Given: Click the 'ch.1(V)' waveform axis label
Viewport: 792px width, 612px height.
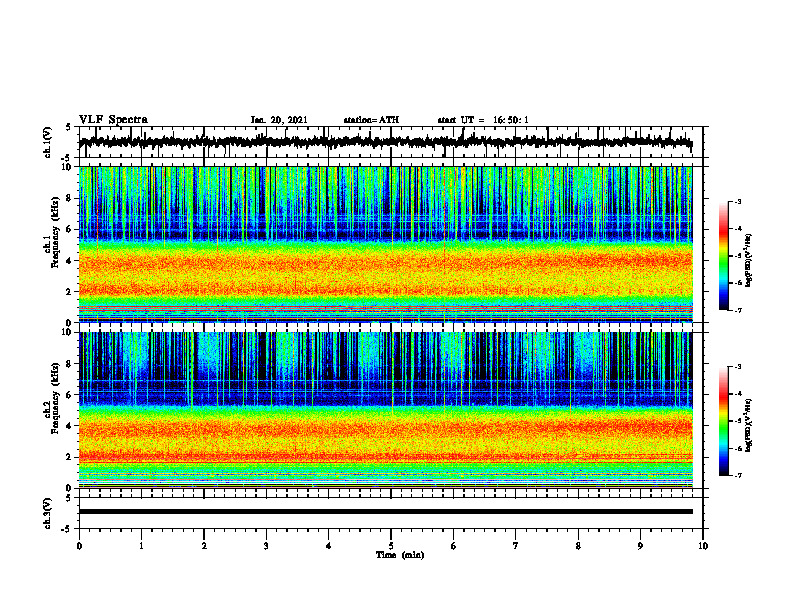Looking at the screenshot, I should [x=48, y=142].
